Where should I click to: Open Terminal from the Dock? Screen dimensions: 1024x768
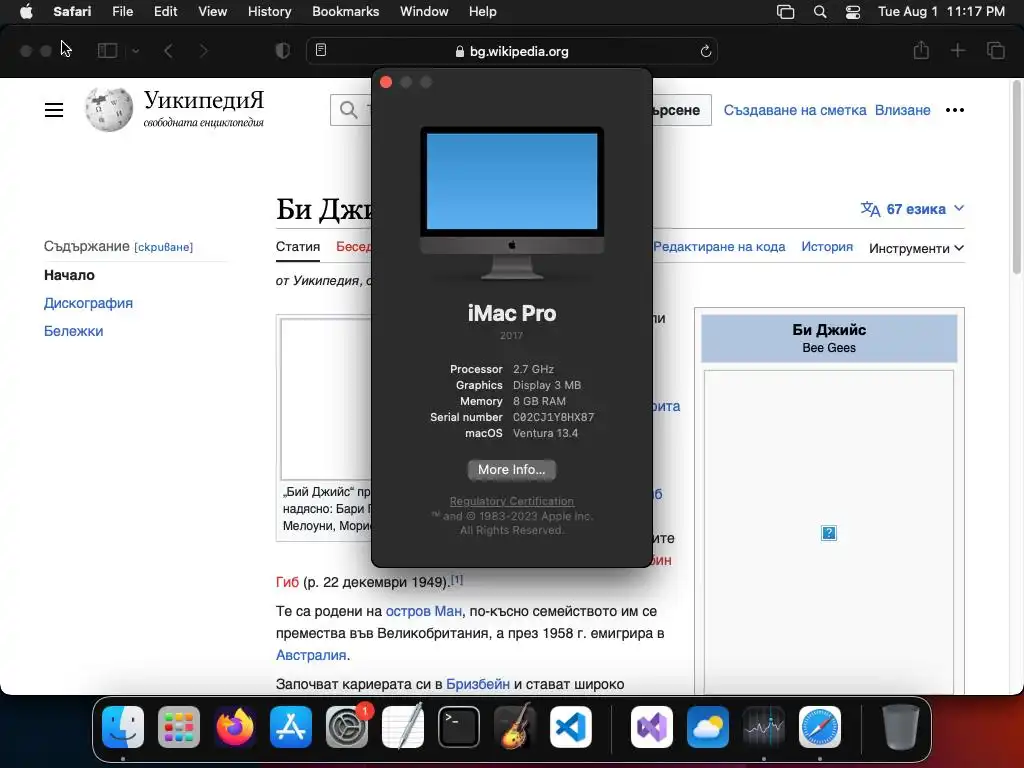click(x=458, y=727)
